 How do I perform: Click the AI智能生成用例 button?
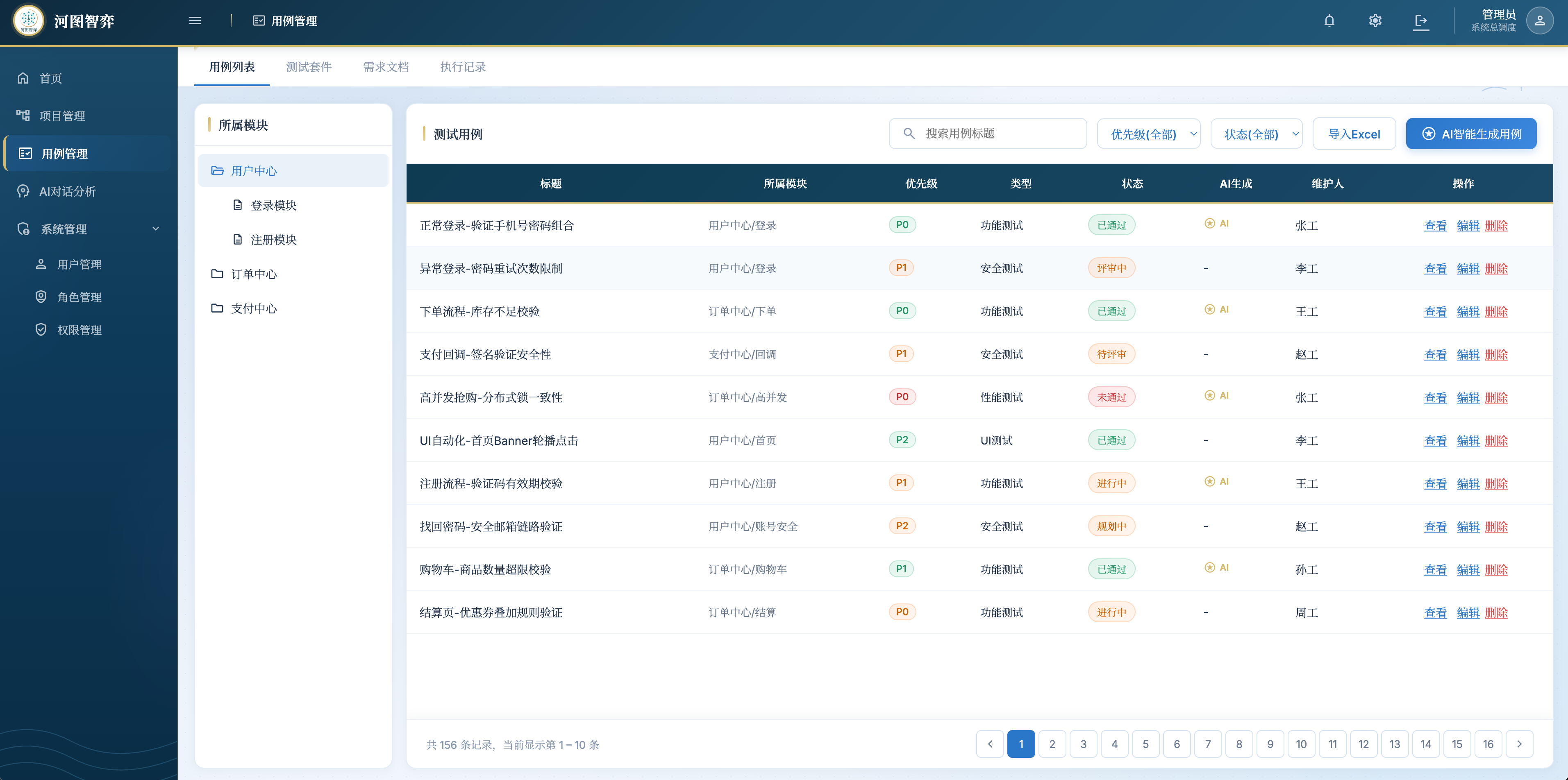coord(1471,134)
